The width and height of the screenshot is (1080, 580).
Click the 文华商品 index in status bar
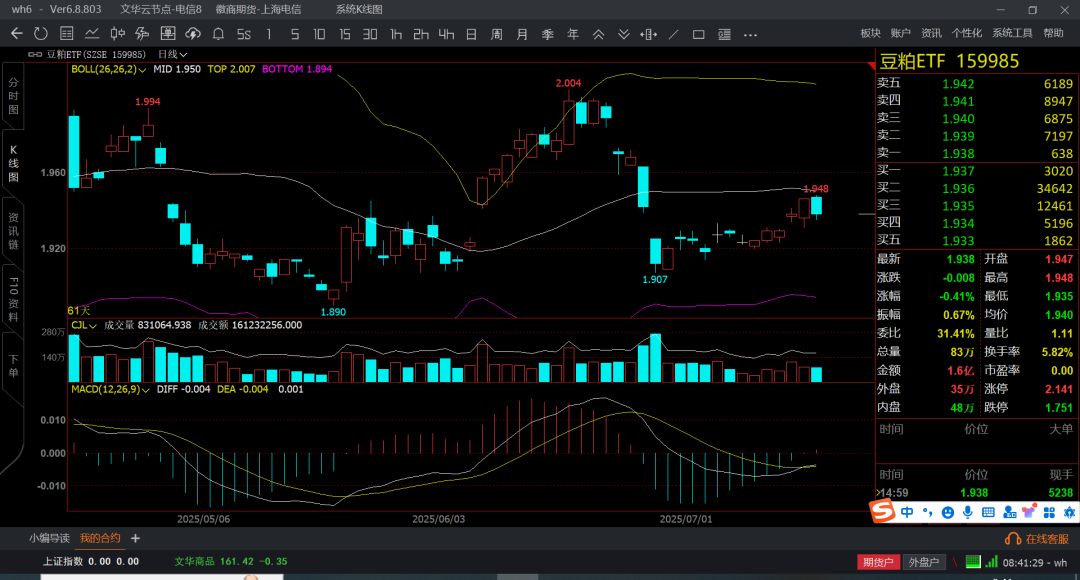(231, 561)
